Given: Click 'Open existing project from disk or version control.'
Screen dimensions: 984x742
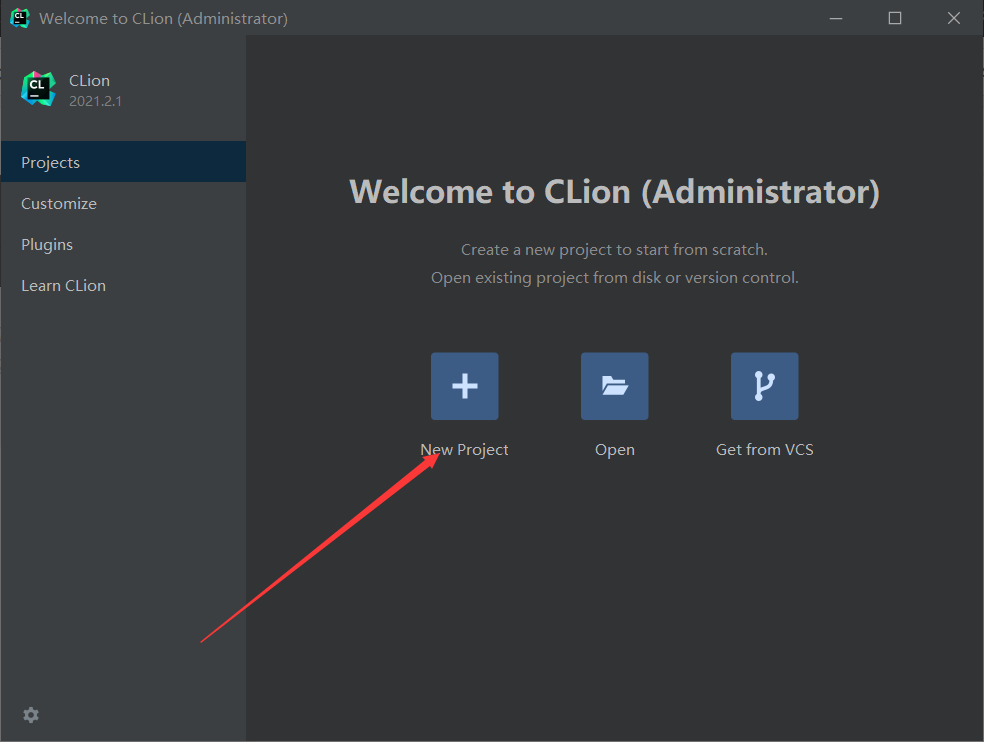Looking at the screenshot, I should pyautogui.click(x=614, y=277).
